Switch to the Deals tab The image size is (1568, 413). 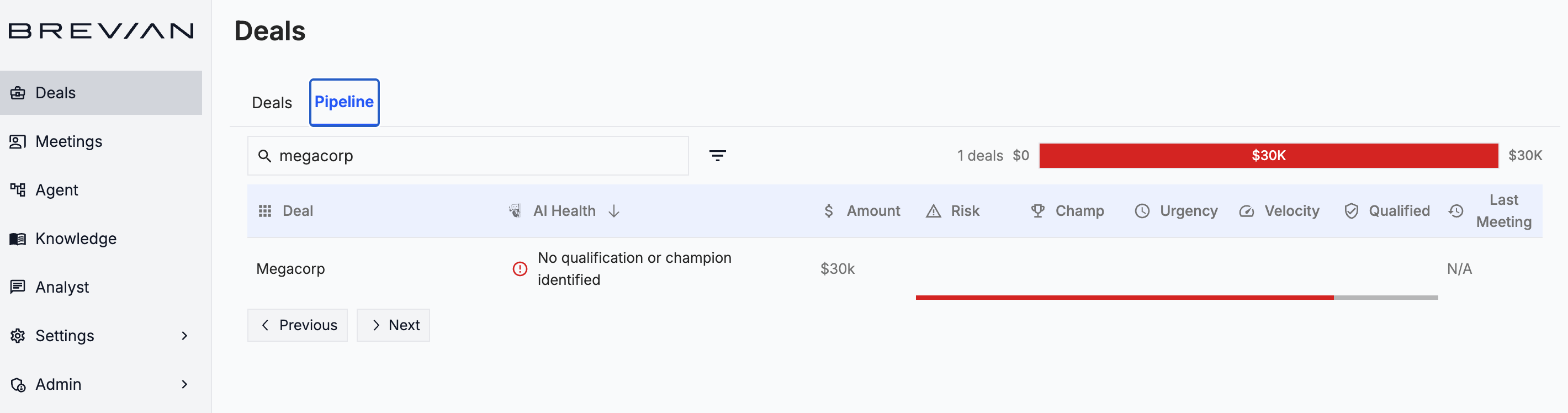[272, 102]
